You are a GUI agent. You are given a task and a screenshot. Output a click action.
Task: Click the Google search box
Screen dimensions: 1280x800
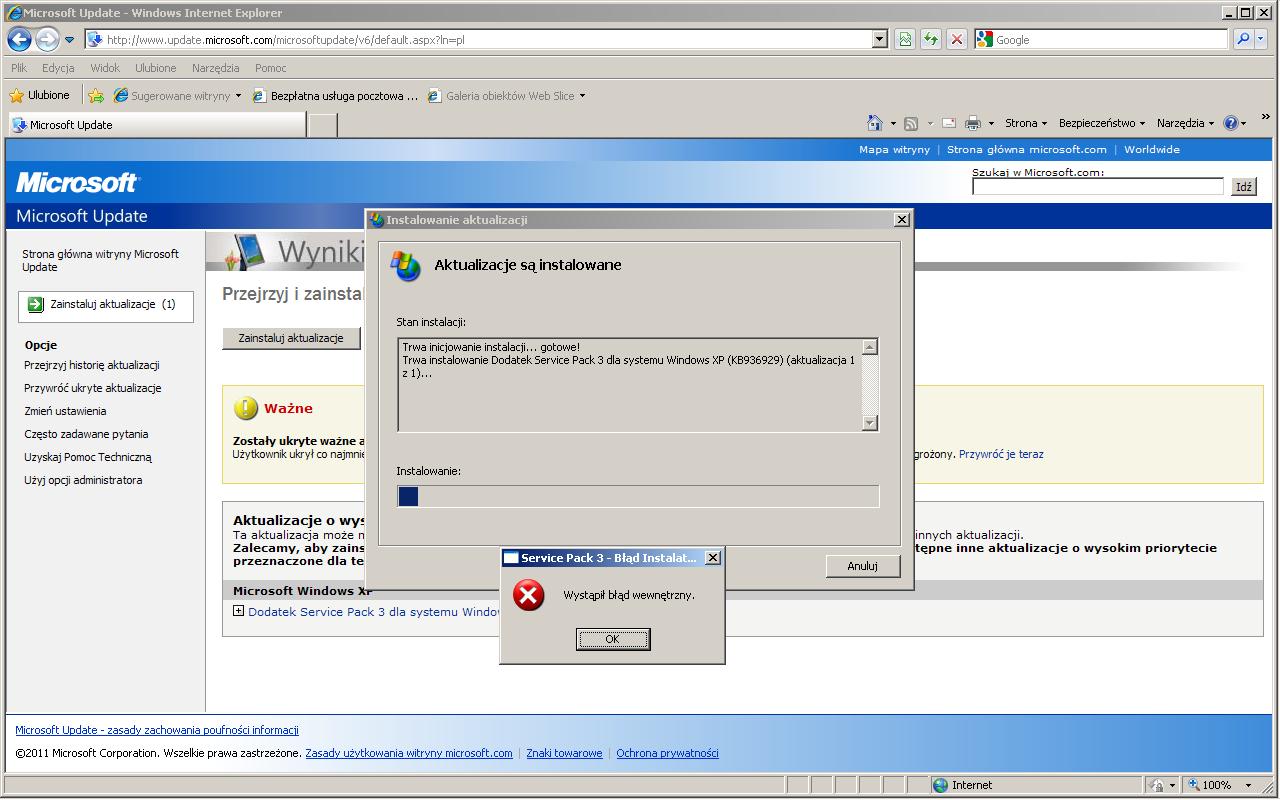(1109, 40)
